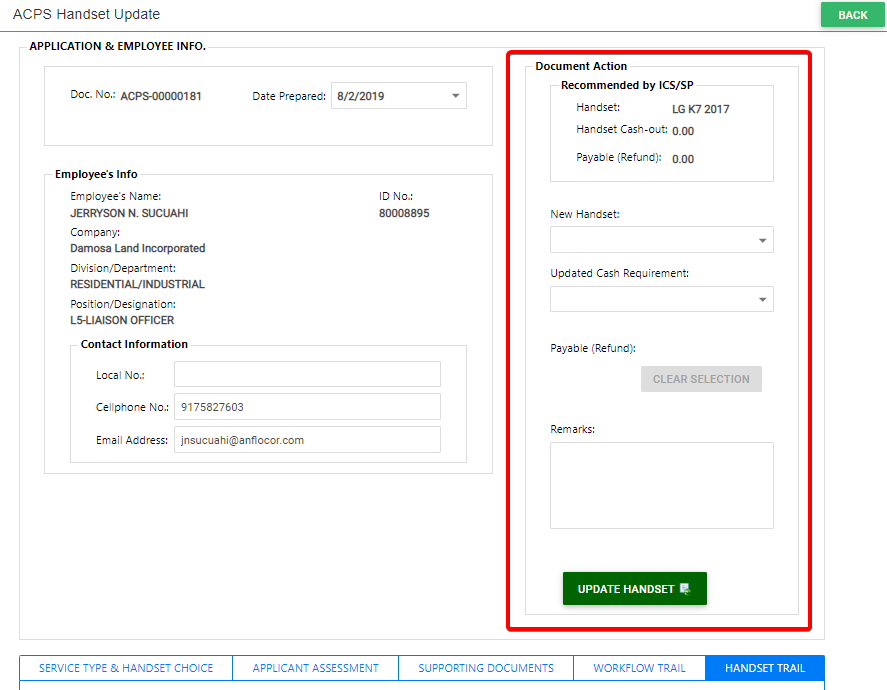Select the Handset Trail tab
Screen dimensions: 887x690
[764, 668]
